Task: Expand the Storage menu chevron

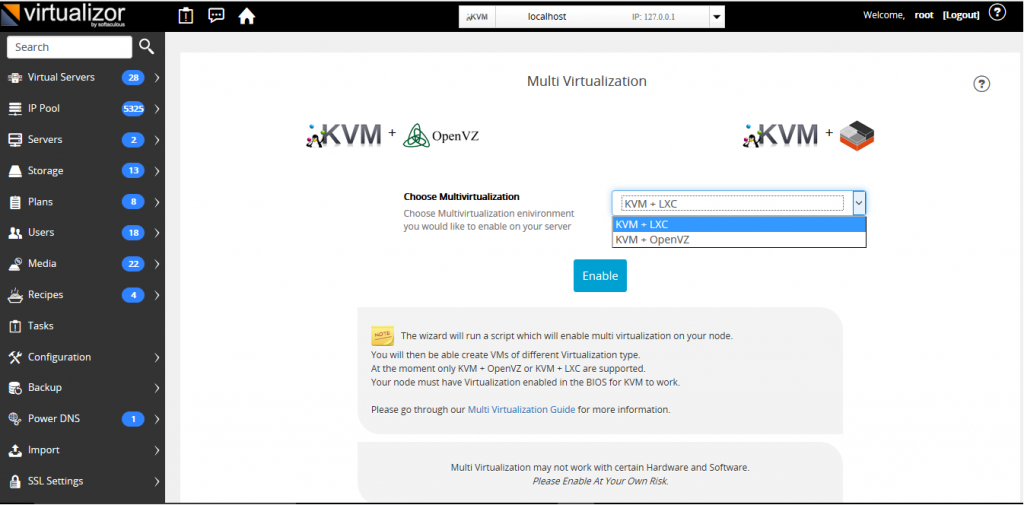Action: [157, 171]
